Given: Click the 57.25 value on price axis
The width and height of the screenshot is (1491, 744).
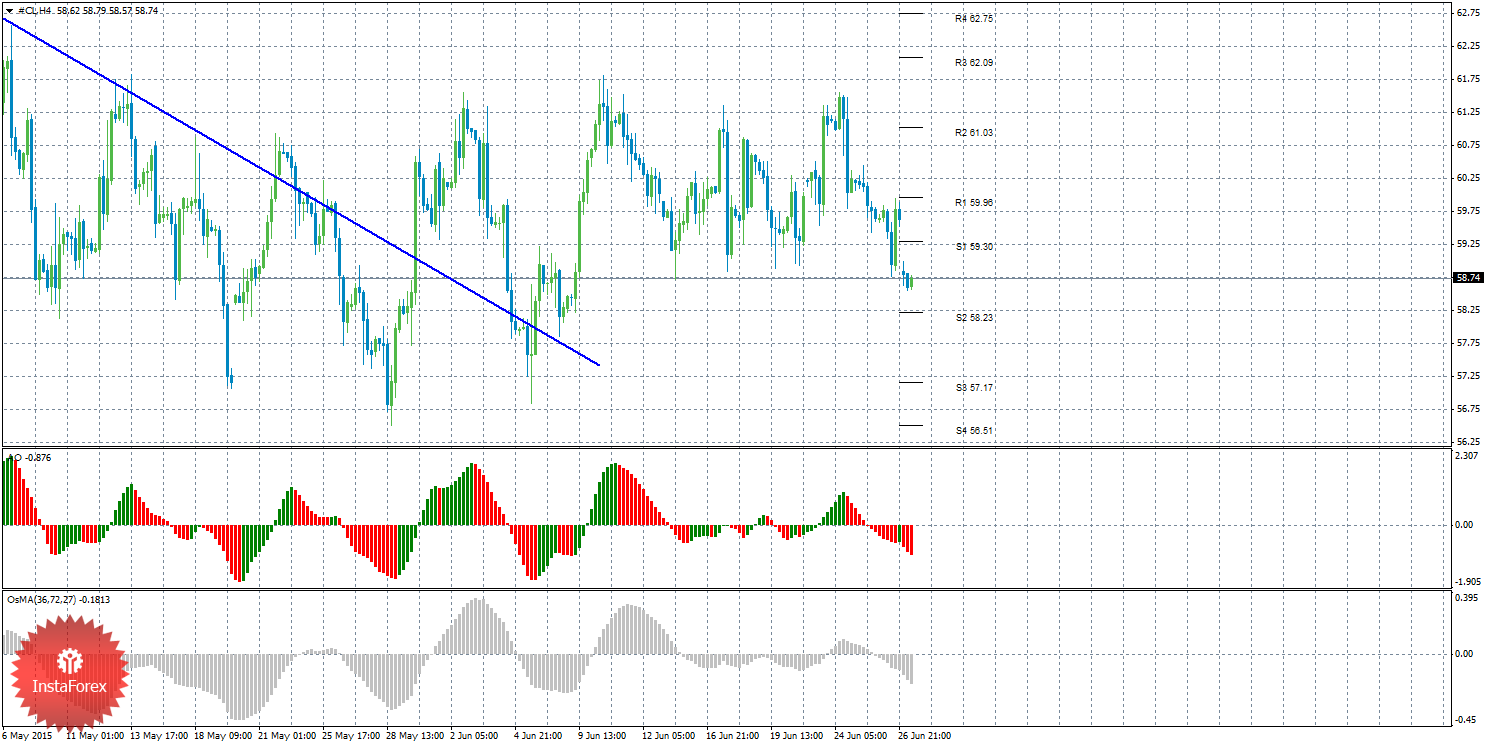Looking at the screenshot, I should point(1468,376).
